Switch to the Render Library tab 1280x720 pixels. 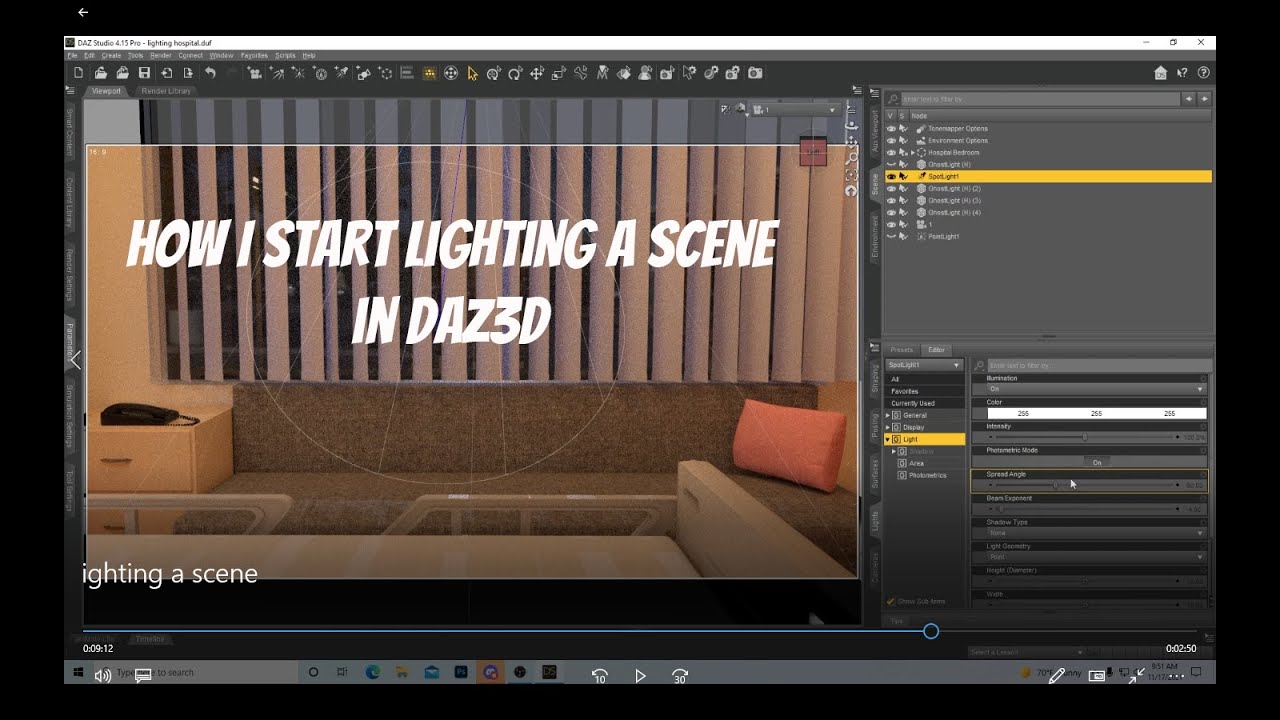pyautogui.click(x=166, y=91)
